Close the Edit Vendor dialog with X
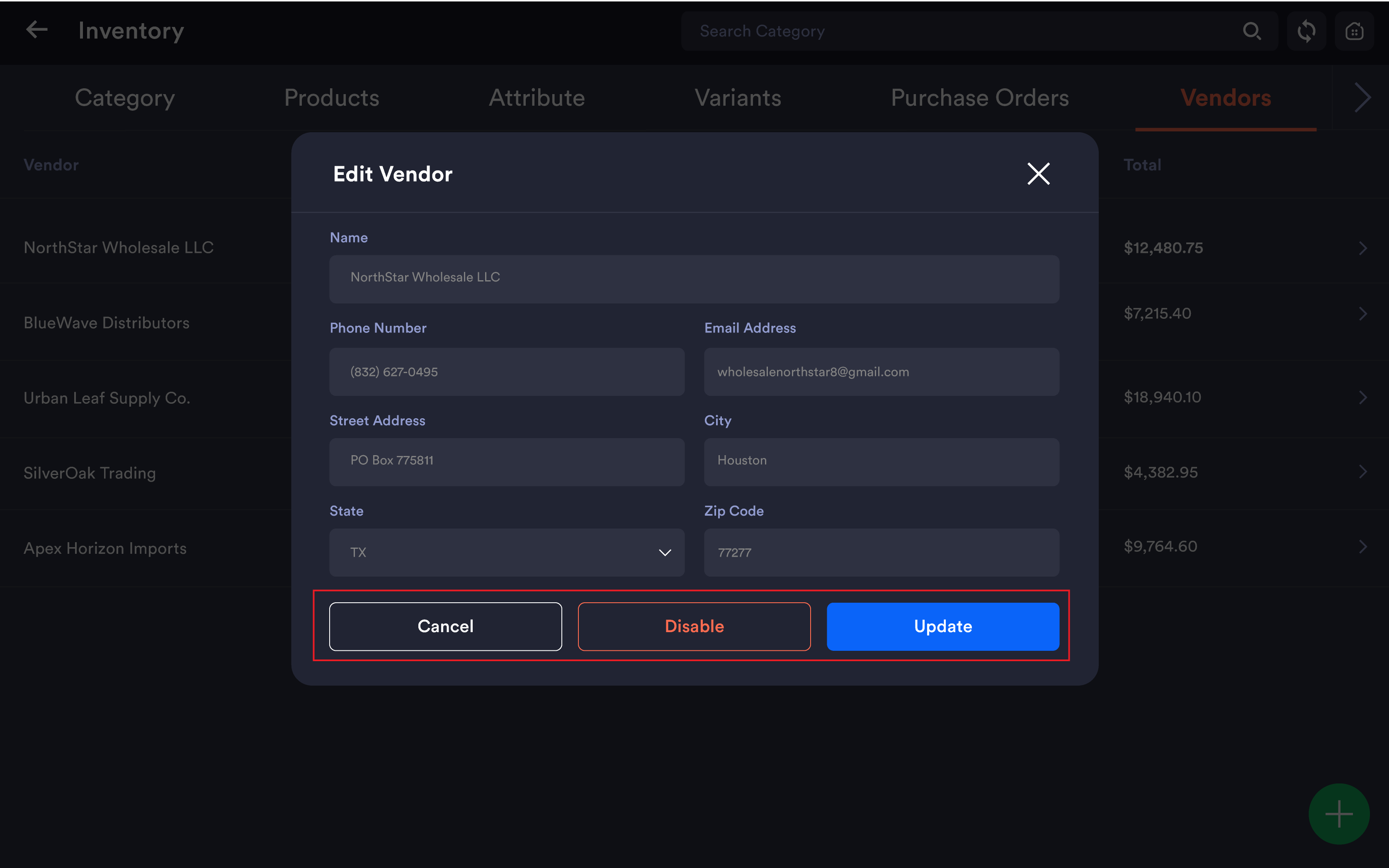 (x=1038, y=173)
